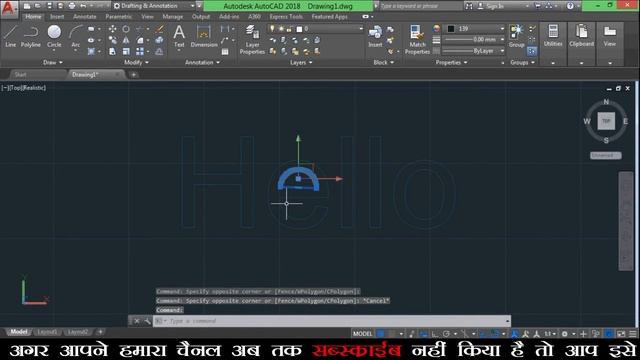Image resolution: width=640 pixels, height=360 pixels.
Task: Expand the Annotation panel
Action: (x=202, y=62)
